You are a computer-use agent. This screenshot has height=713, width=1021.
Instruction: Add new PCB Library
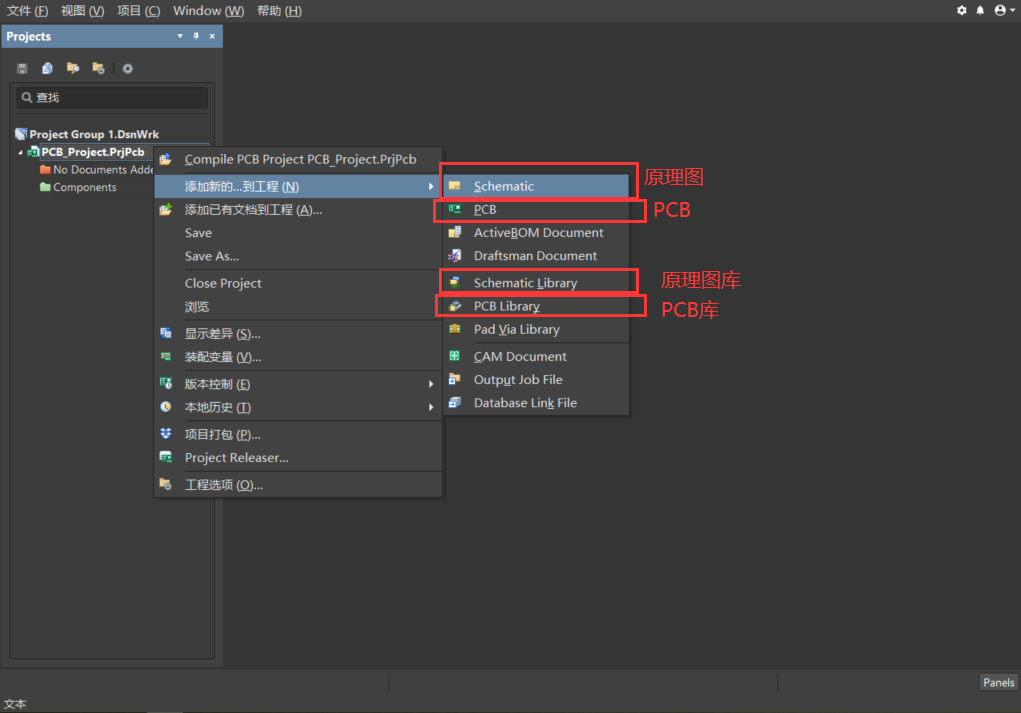[536, 307]
